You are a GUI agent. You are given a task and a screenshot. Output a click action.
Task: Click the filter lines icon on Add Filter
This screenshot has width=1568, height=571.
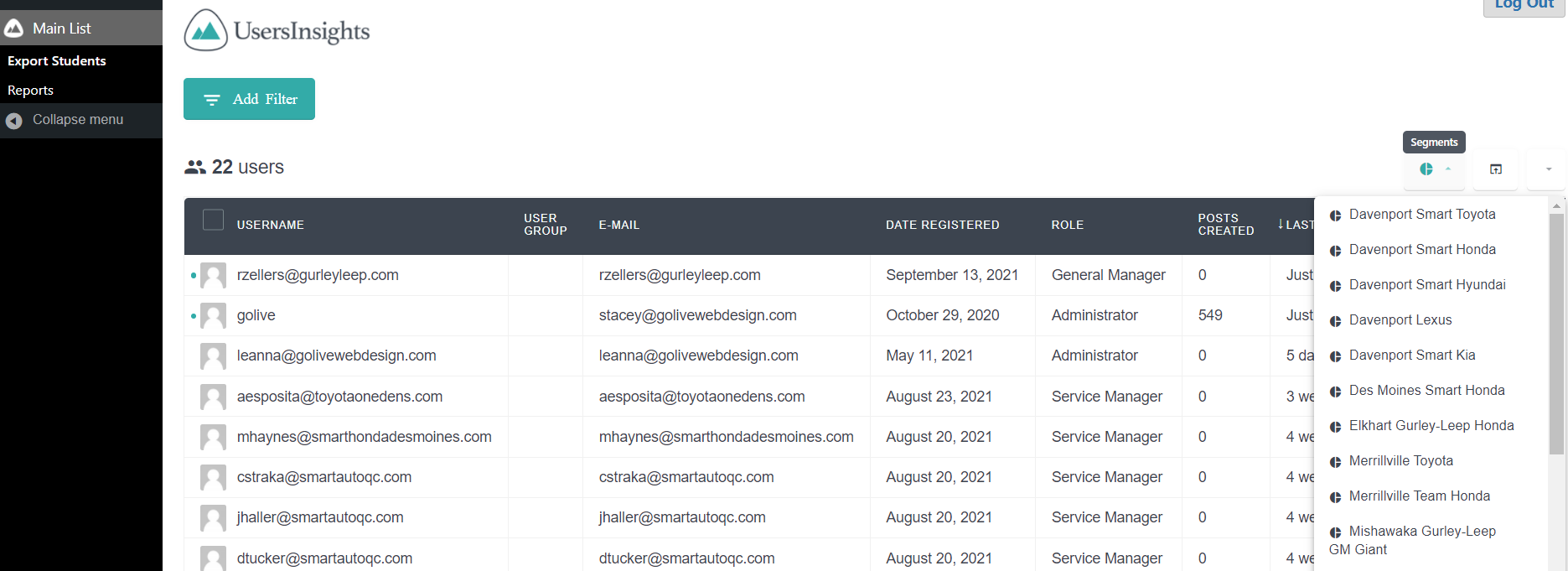click(x=212, y=100)
